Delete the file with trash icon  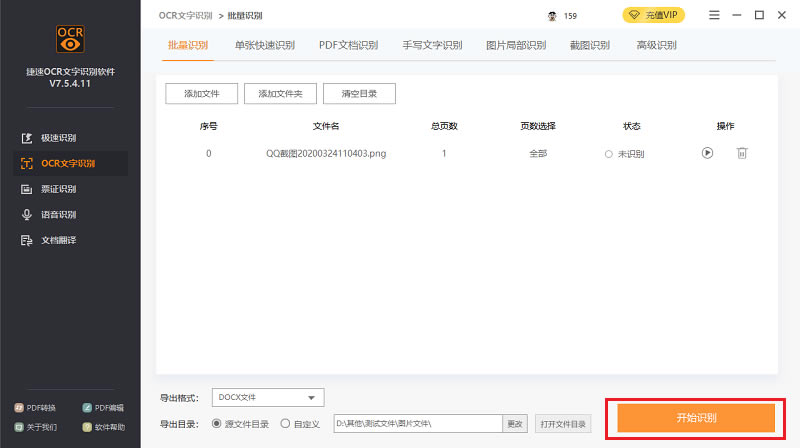pos(742,153)
